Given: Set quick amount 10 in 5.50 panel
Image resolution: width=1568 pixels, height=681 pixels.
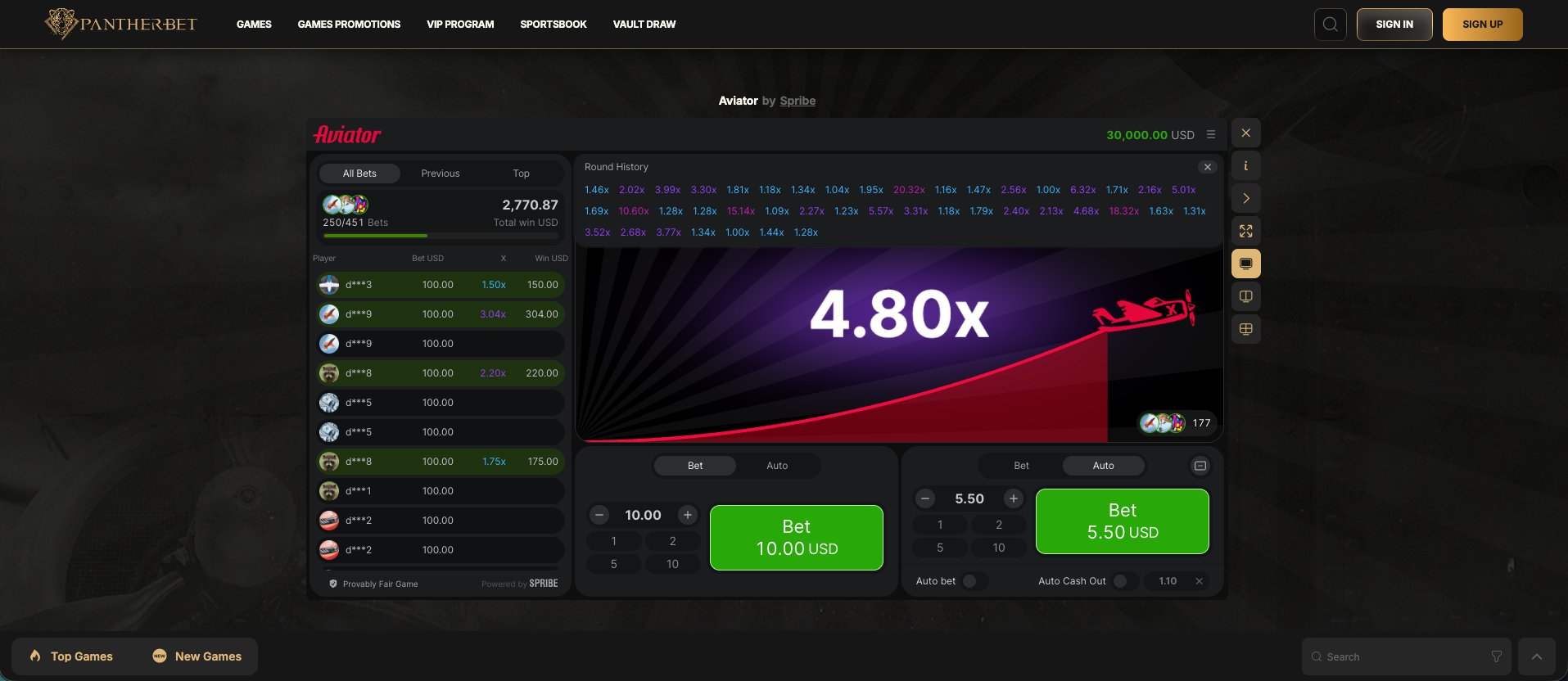Looking at the screenshot, I should (999, 548).
